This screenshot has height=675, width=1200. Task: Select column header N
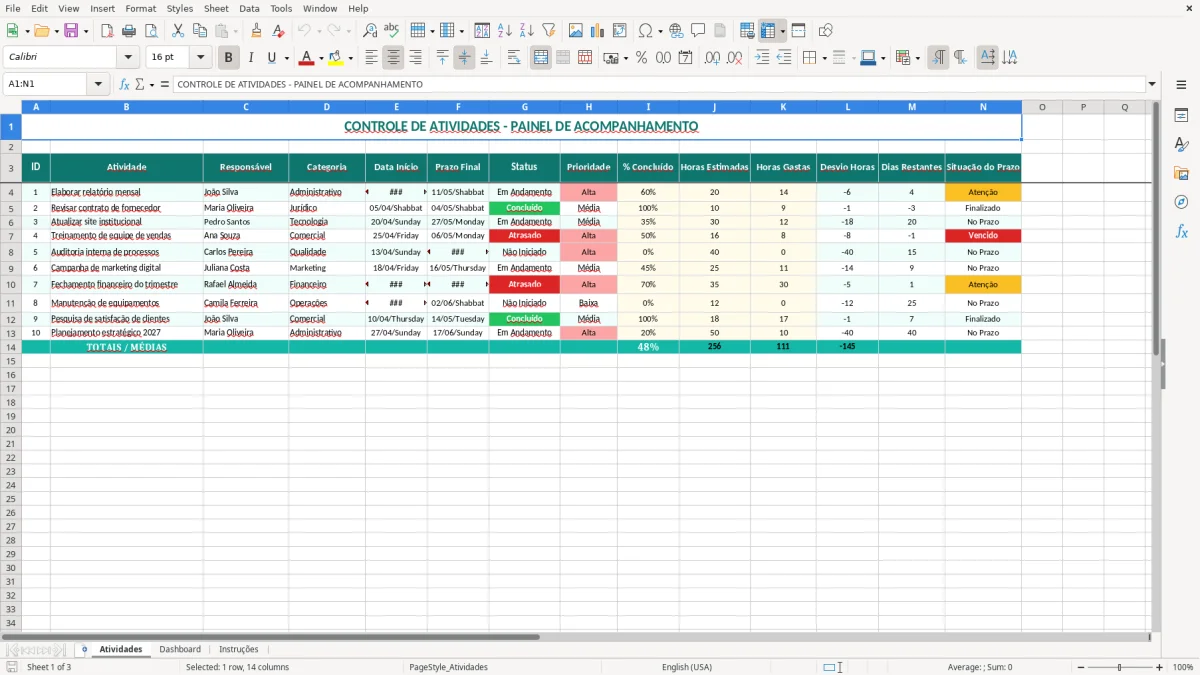point(983,107)
